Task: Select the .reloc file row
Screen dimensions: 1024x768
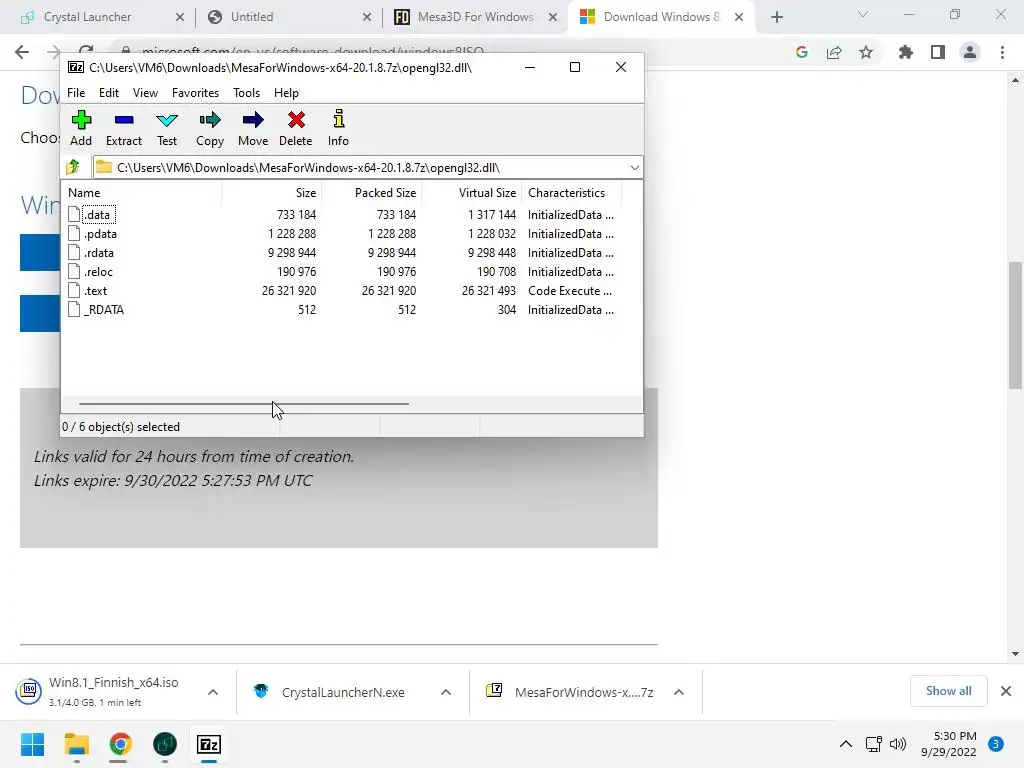Action: tap(341, 272)
